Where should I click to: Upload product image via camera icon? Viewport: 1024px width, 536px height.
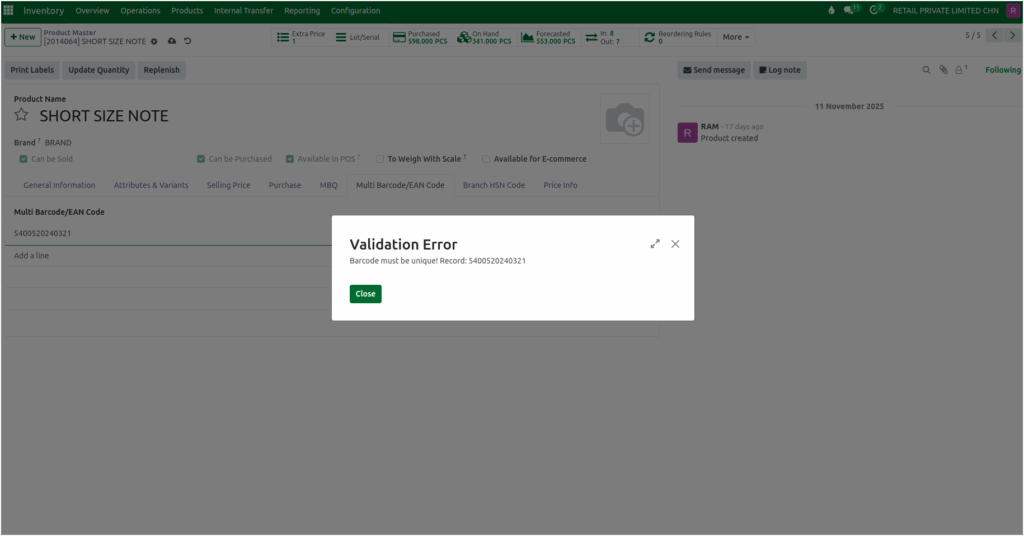point(625,119)
